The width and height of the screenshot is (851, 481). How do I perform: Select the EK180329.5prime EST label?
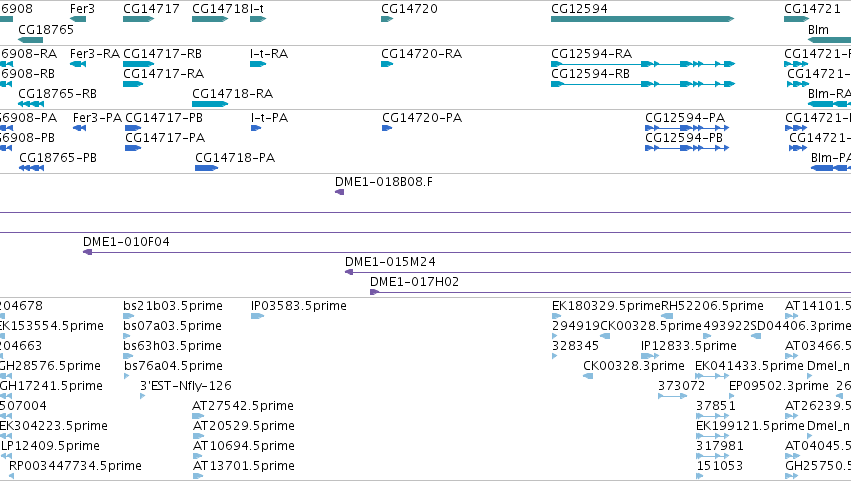606,306
